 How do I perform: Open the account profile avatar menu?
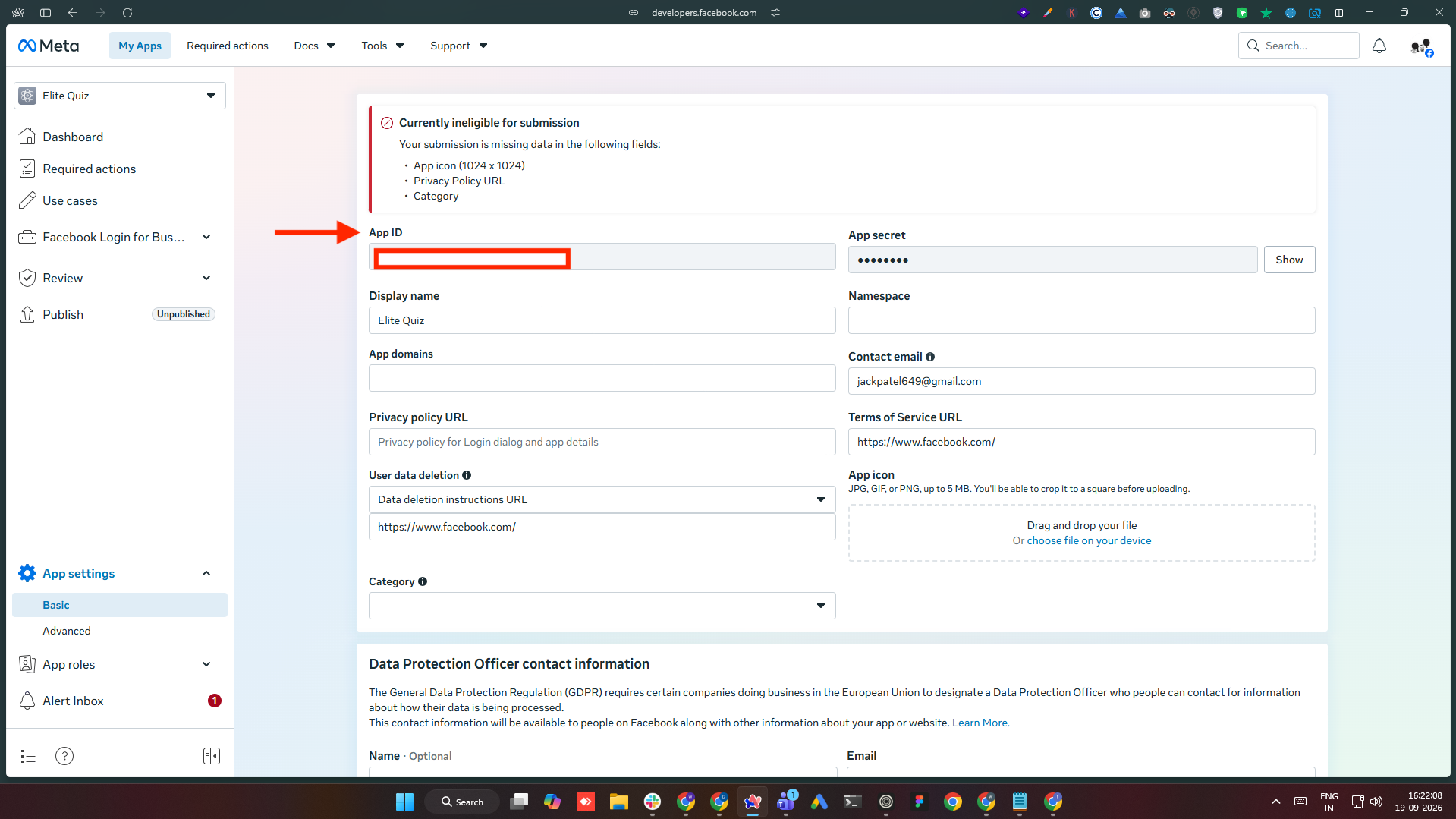click(1421, 47)
